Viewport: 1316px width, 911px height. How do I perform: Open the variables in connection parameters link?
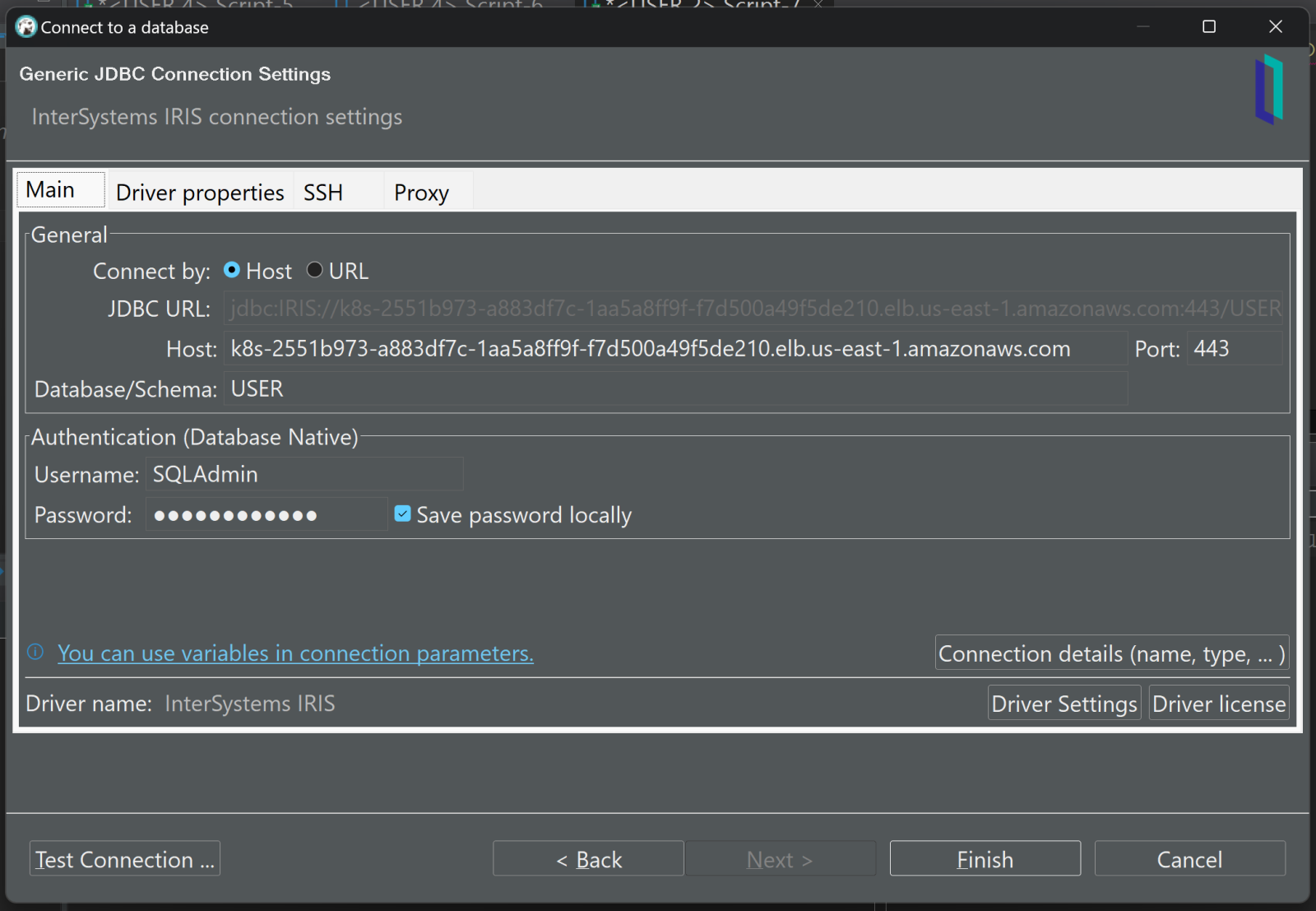click(x=295, y=653)
